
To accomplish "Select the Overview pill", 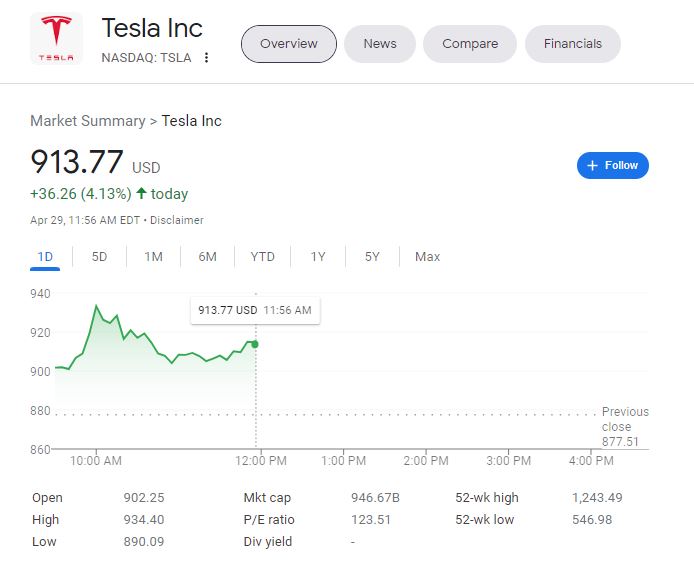I will coord(289,44).
